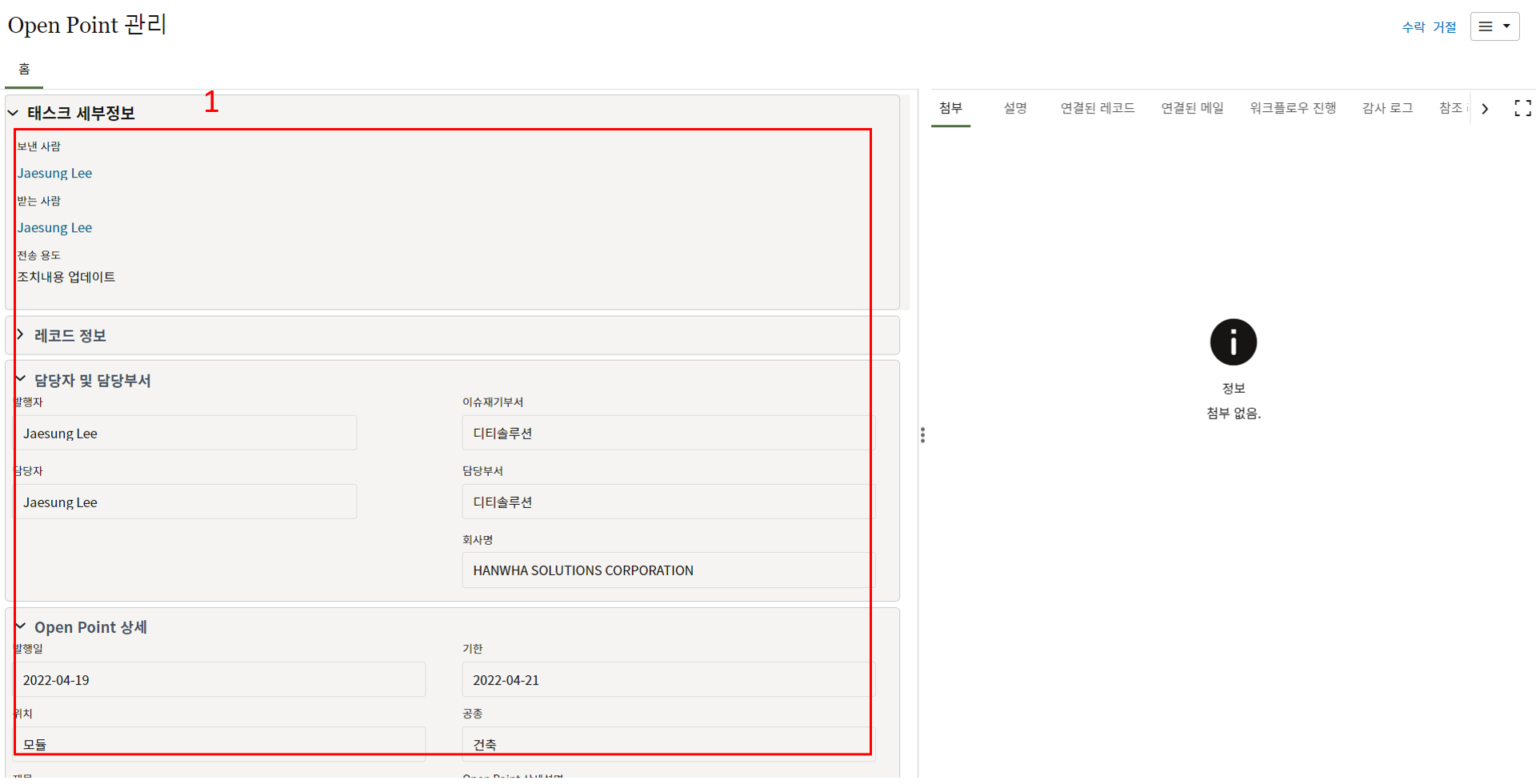This screenshot has width=1536, height=784.
Task: Expand the right panel to fullscreen
Action: coord(1522,108)
